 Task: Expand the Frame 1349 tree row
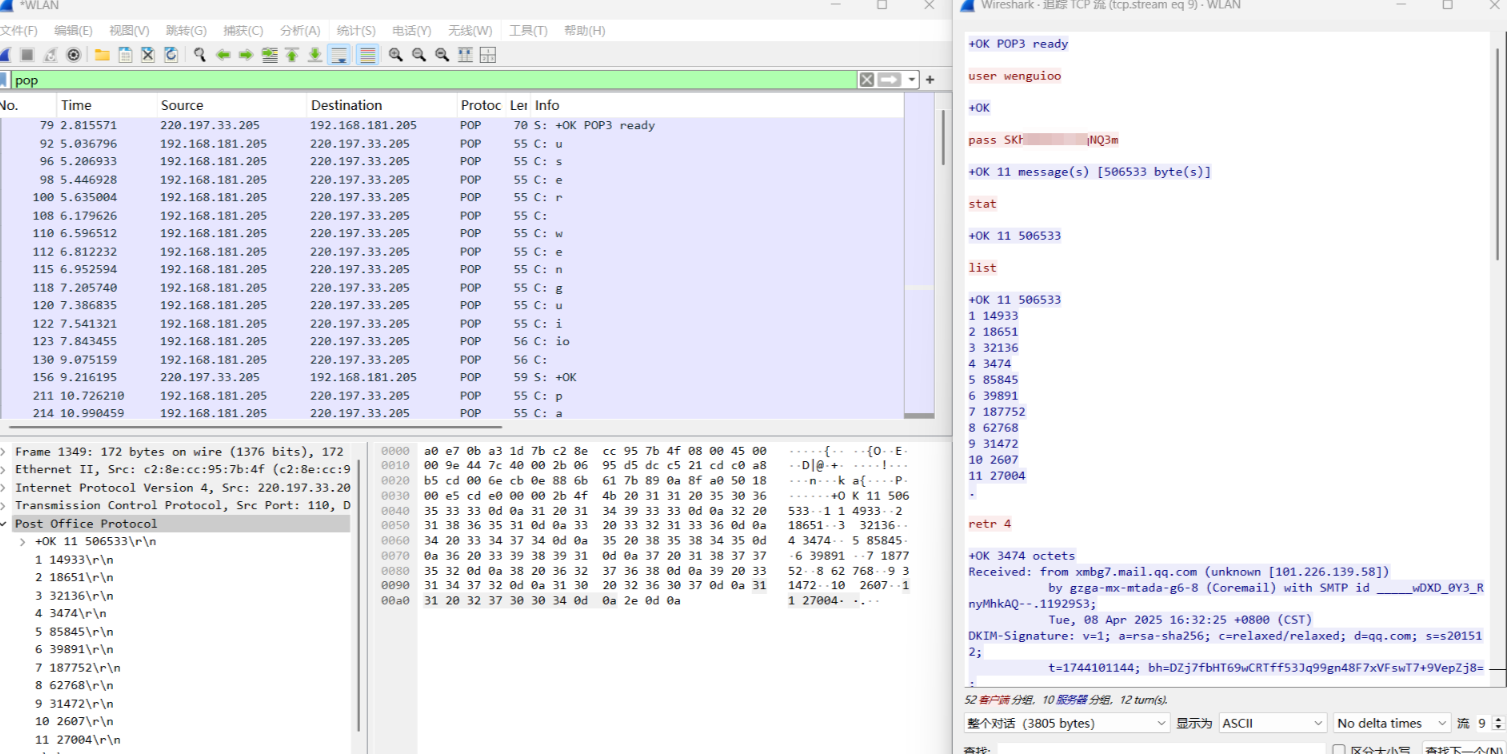(x=4, y=452)
